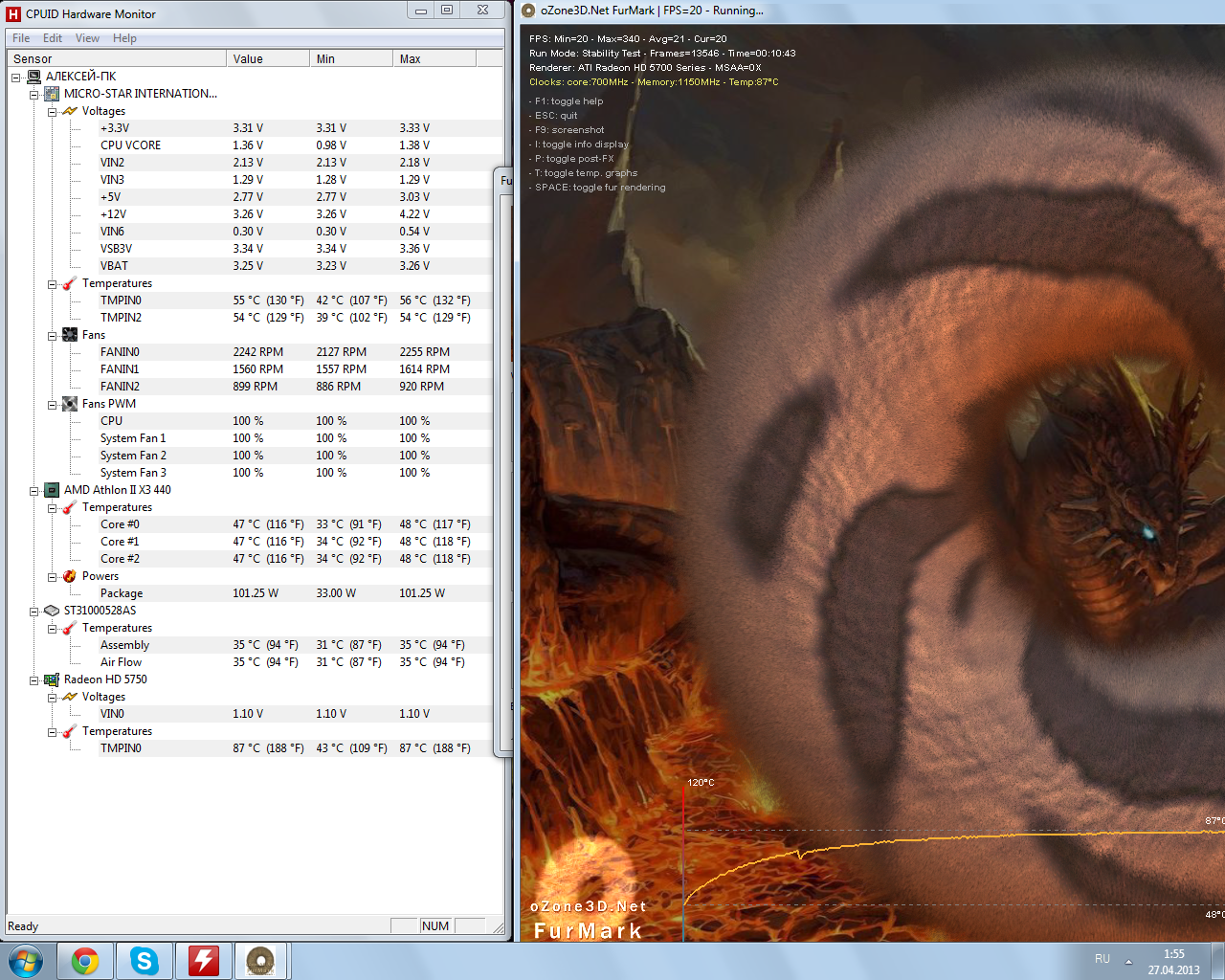Click the FurMark window title bar icon
1225x980 pixels.
[x=528, y=11]
